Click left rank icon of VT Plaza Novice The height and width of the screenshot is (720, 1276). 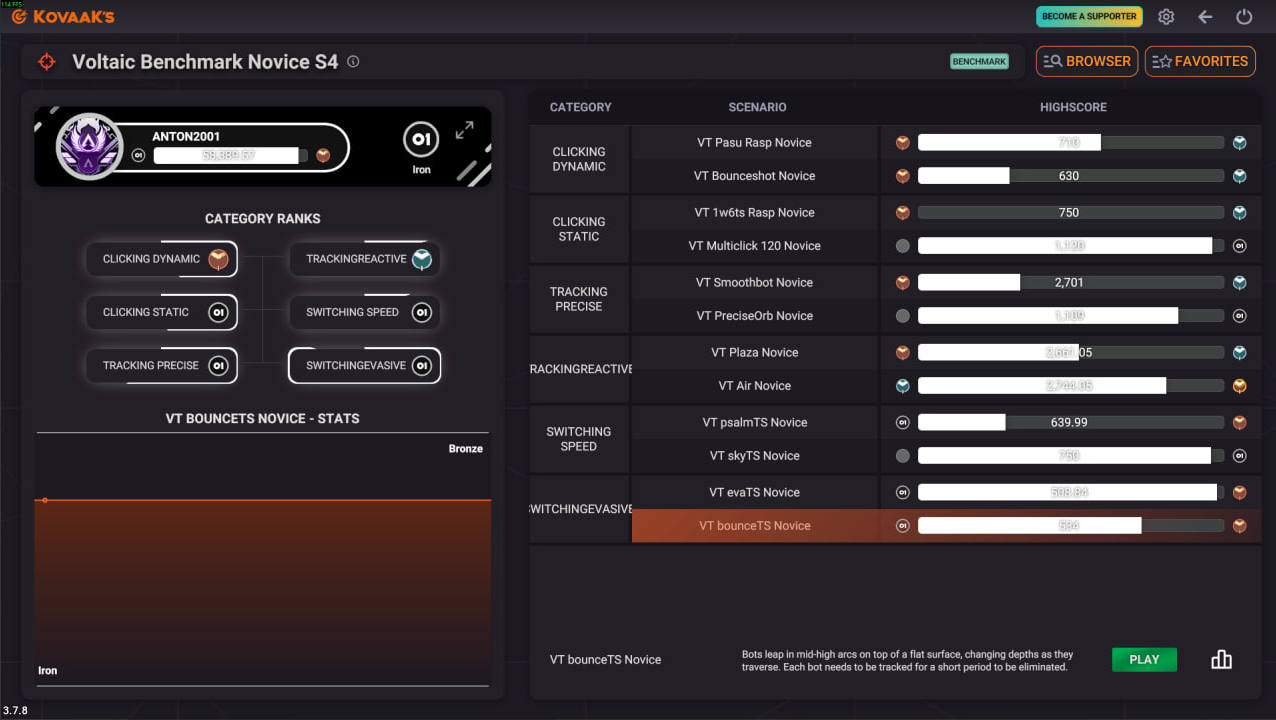click(903, 353)
